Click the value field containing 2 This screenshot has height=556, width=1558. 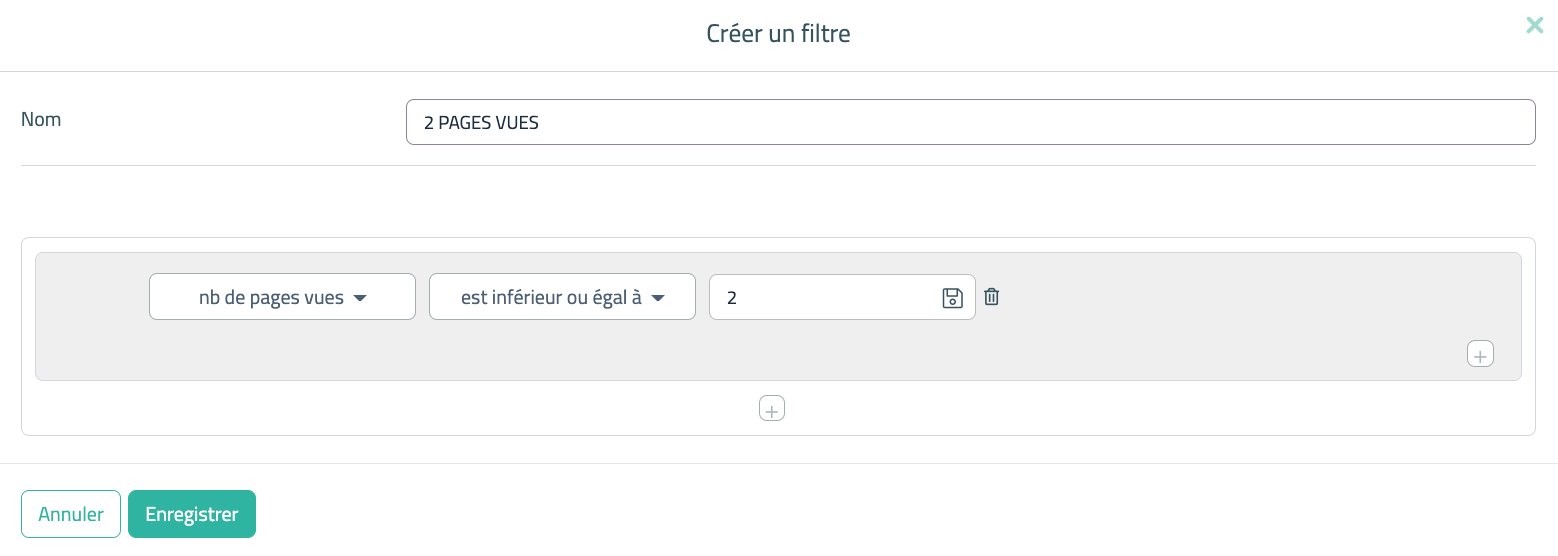pos(820,297)
